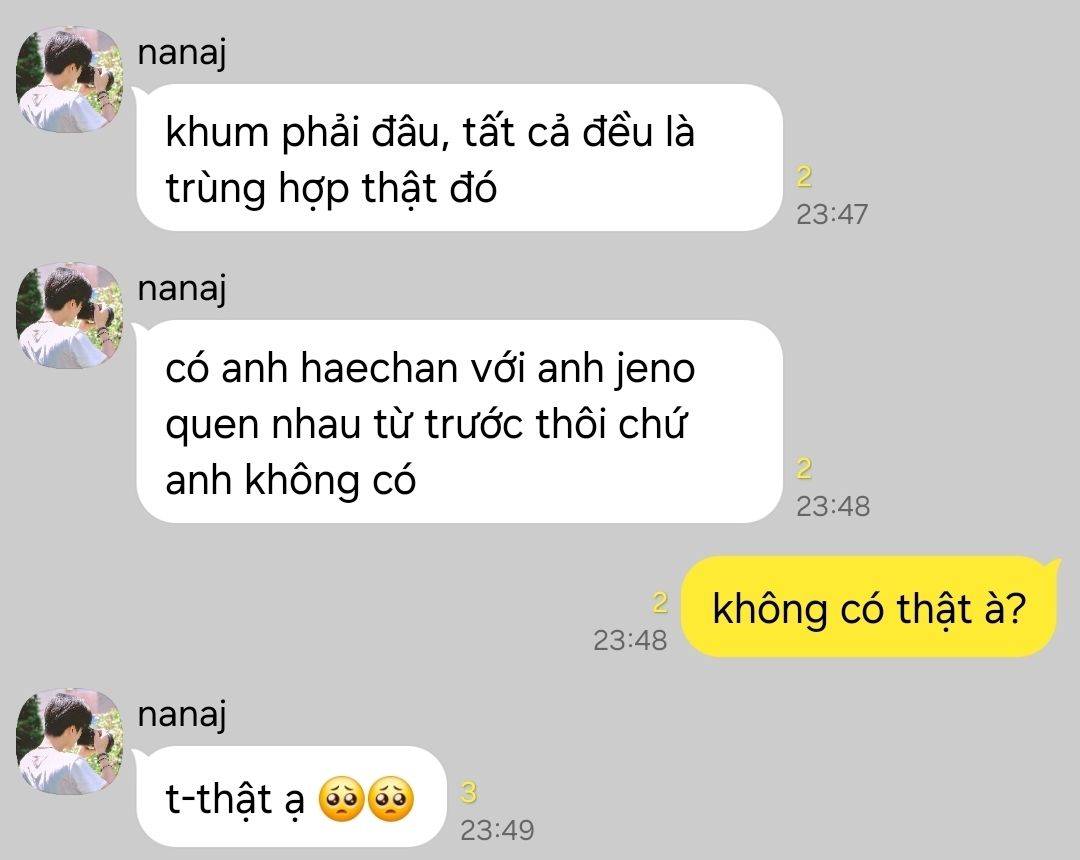Click the 23:48 timestamp beside the haechan message
This screenshot has height=860, width=1080.
click(833, 506)
